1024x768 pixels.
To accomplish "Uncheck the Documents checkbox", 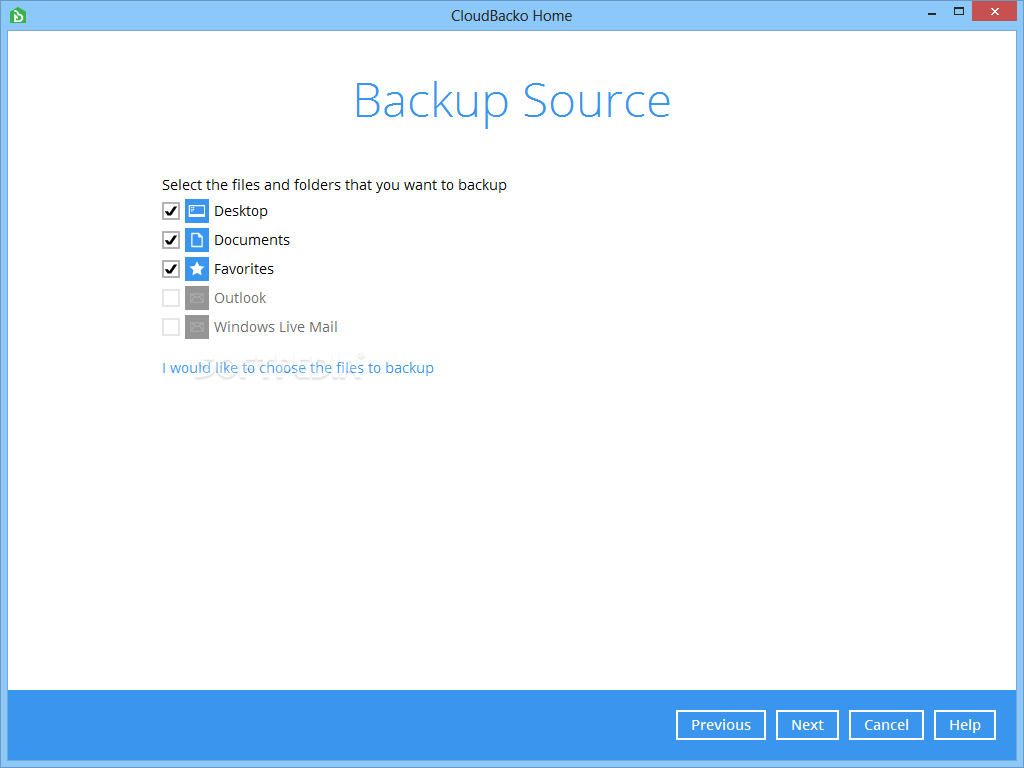I will click(170, 240).
